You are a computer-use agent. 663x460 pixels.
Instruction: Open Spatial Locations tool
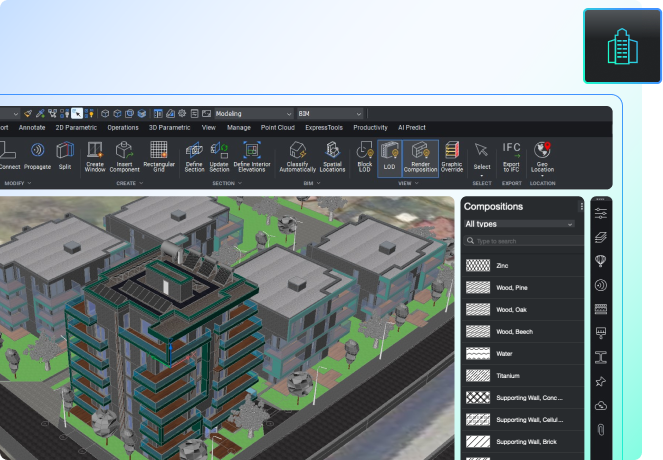pyautogui.click(x=332, y=156)
